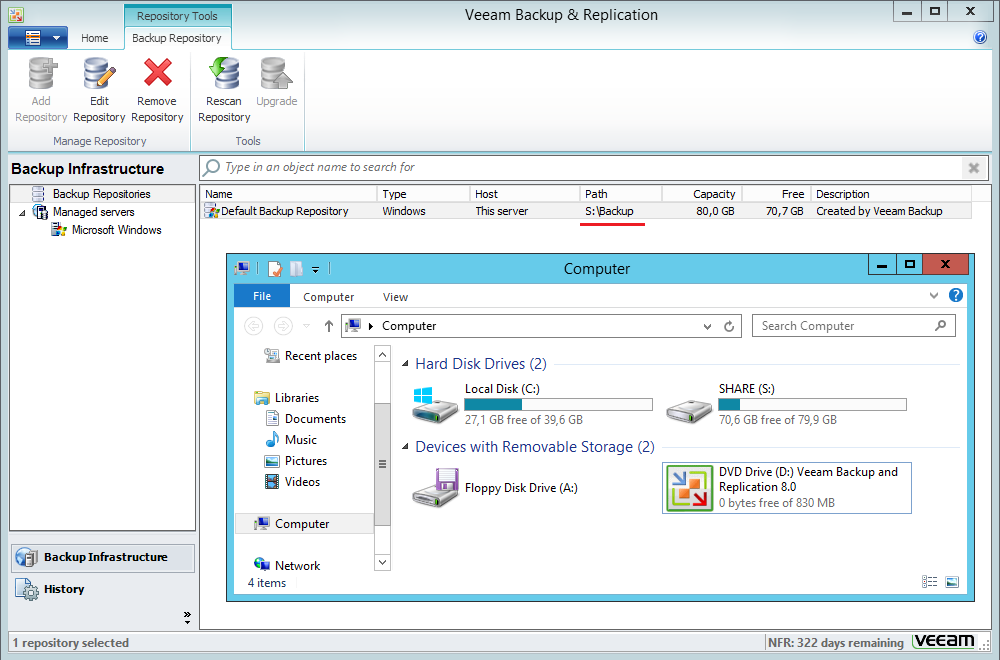The image size is (1000, 660).
Task: Open the Computer ribbon tab in Explorer
Action: click(328, 297)
